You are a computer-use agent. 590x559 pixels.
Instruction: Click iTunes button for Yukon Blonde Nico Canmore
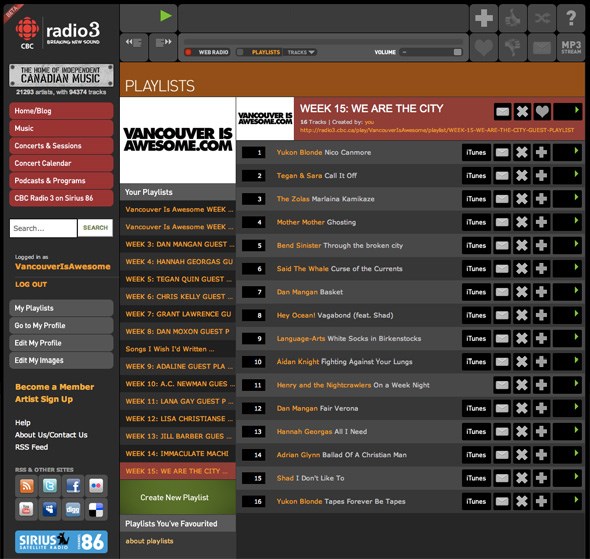click(x=476, y=152)
